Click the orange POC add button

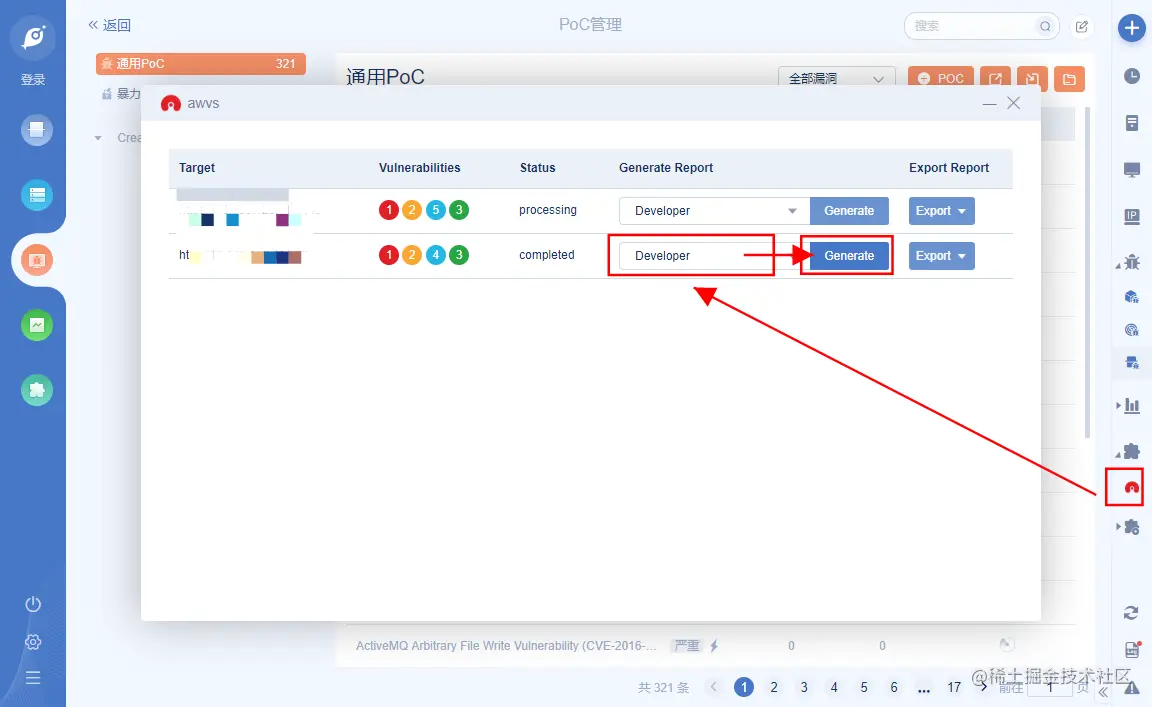[941, 79]
